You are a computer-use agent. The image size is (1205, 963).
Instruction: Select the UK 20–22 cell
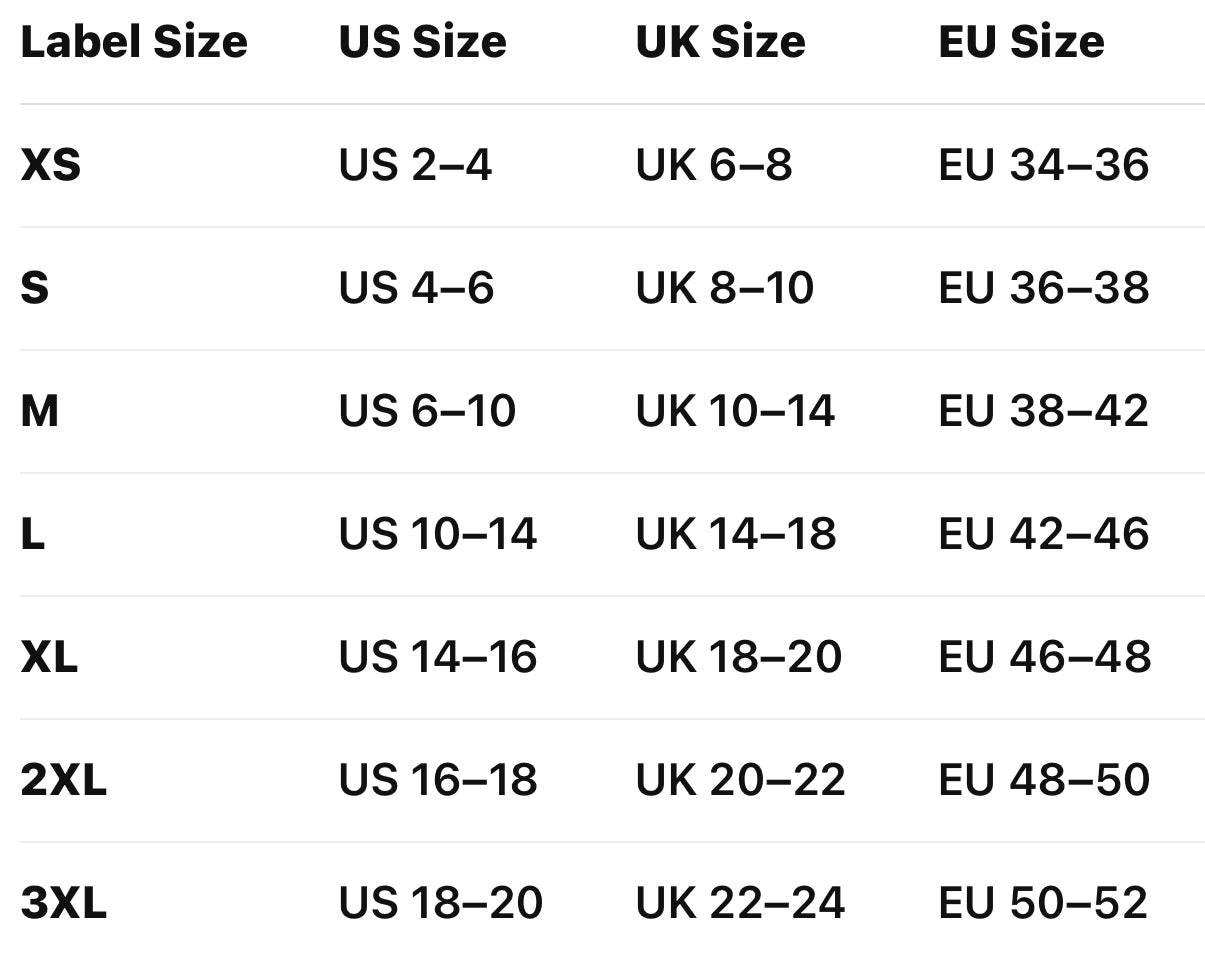pos(740,780)
